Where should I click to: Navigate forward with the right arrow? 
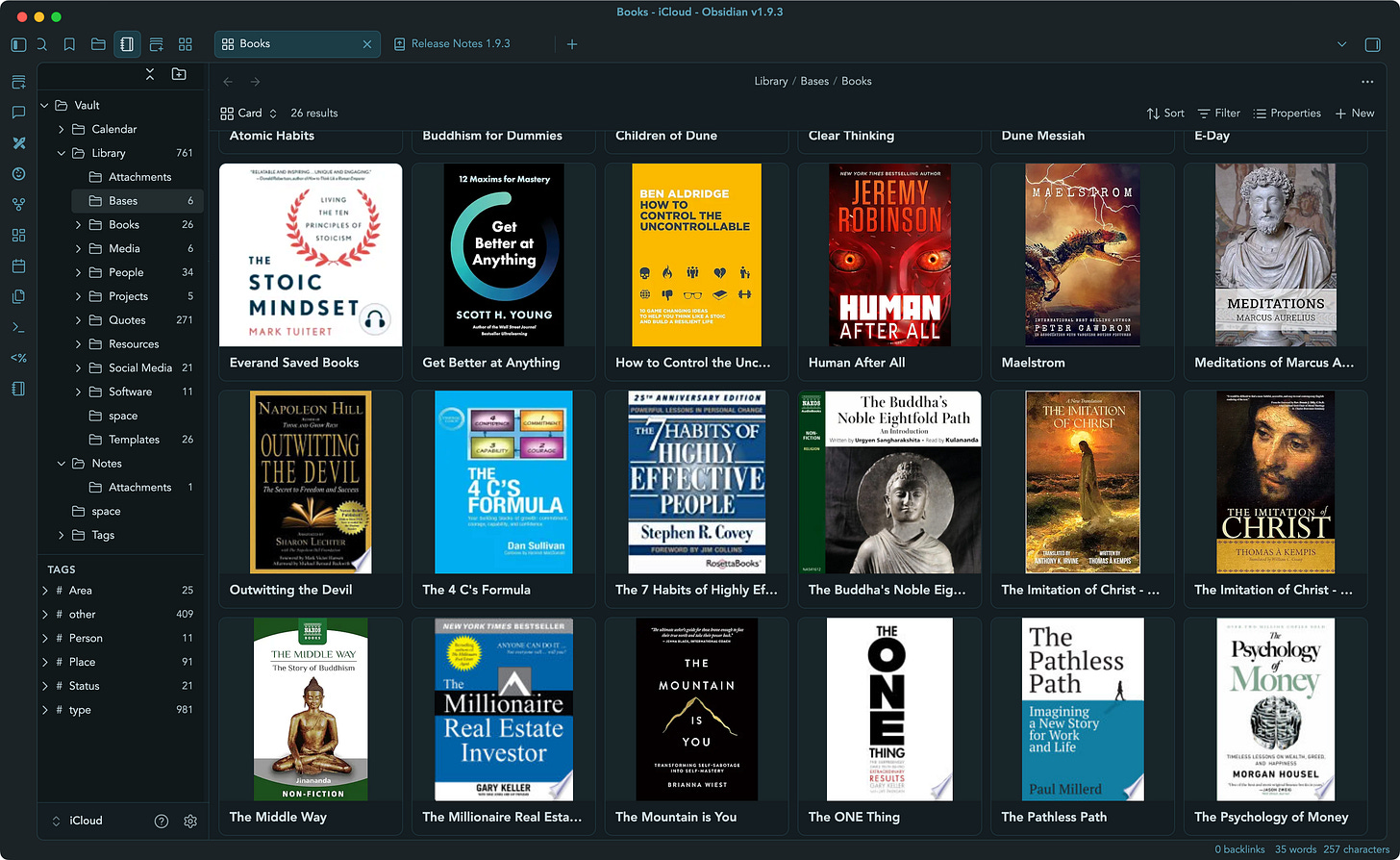click(x=255, y=82)
